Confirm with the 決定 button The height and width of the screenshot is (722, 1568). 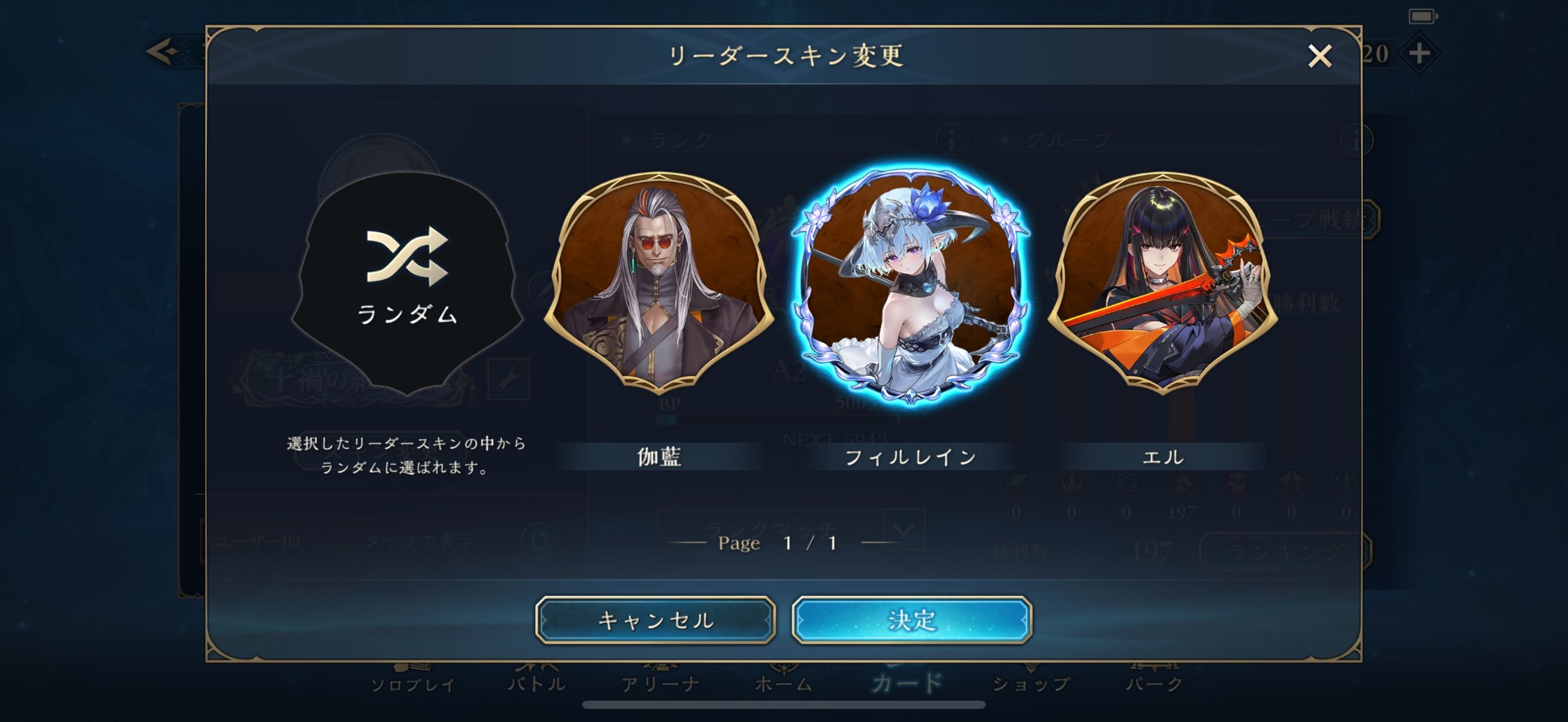pos(912,620)
